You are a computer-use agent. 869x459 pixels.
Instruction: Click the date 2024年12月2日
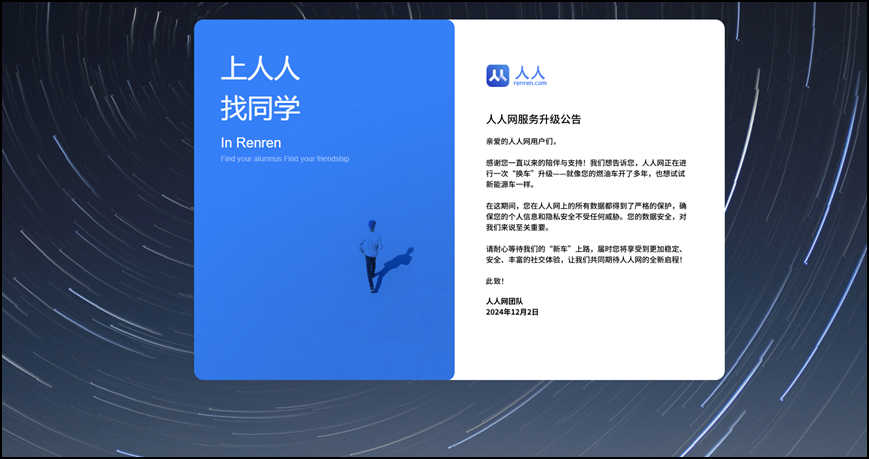(512, 312)
